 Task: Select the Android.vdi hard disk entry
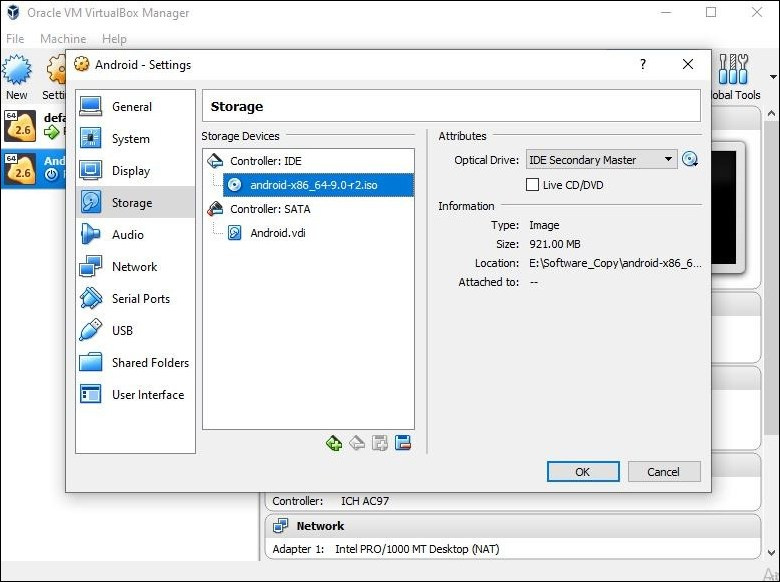pyautogui.click(x=318, y=233)
